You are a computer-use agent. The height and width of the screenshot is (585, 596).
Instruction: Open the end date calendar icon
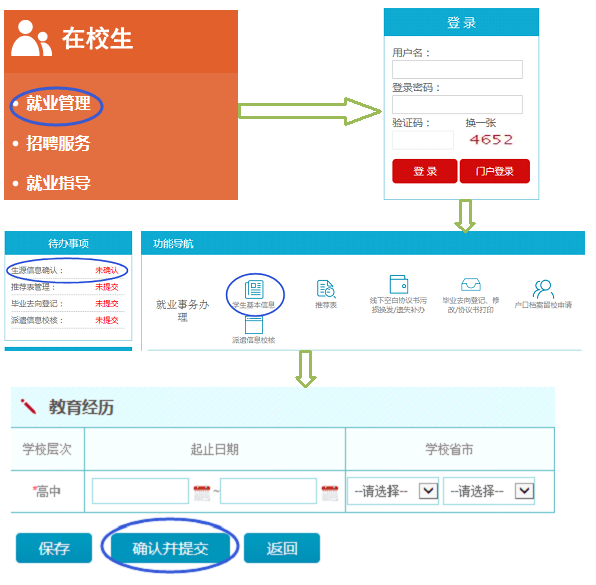pos(330,493)
